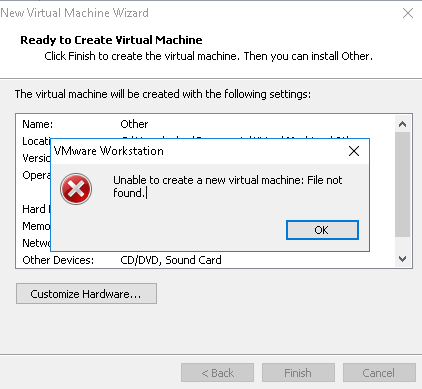422x389 pixels.
Task: Click the 'Other Devices:' label
Action: click(x=58, y=260)
